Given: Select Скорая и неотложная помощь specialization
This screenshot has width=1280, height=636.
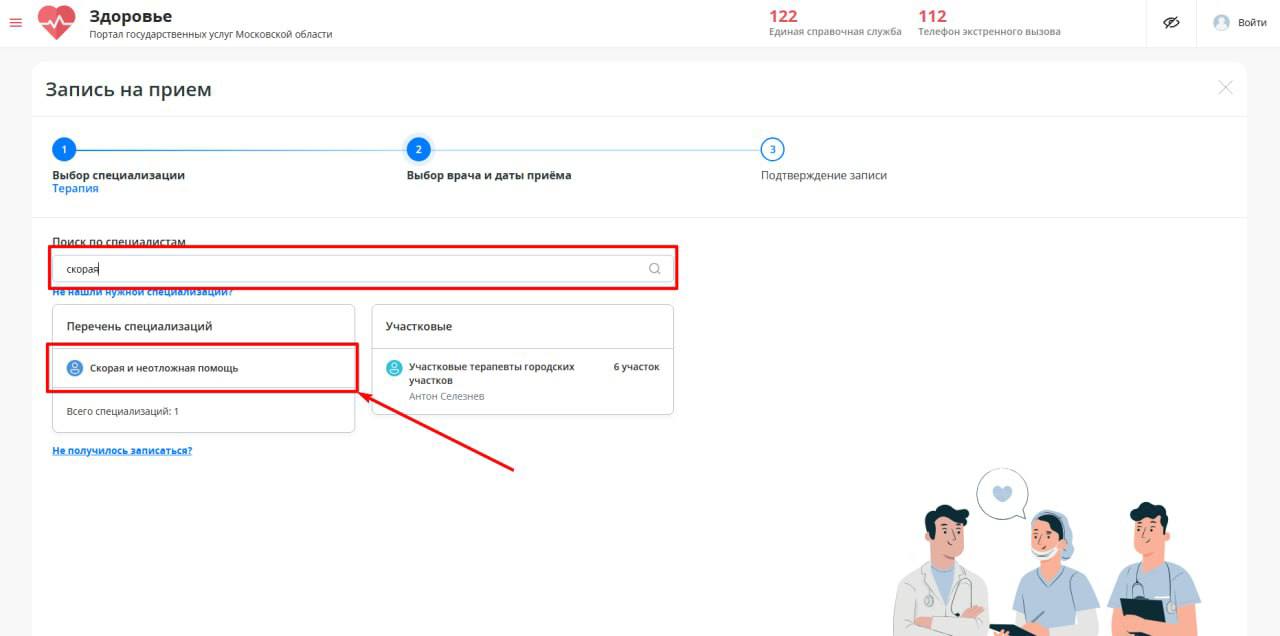Looking at the screenshot, I should click(x=164, y=368).
